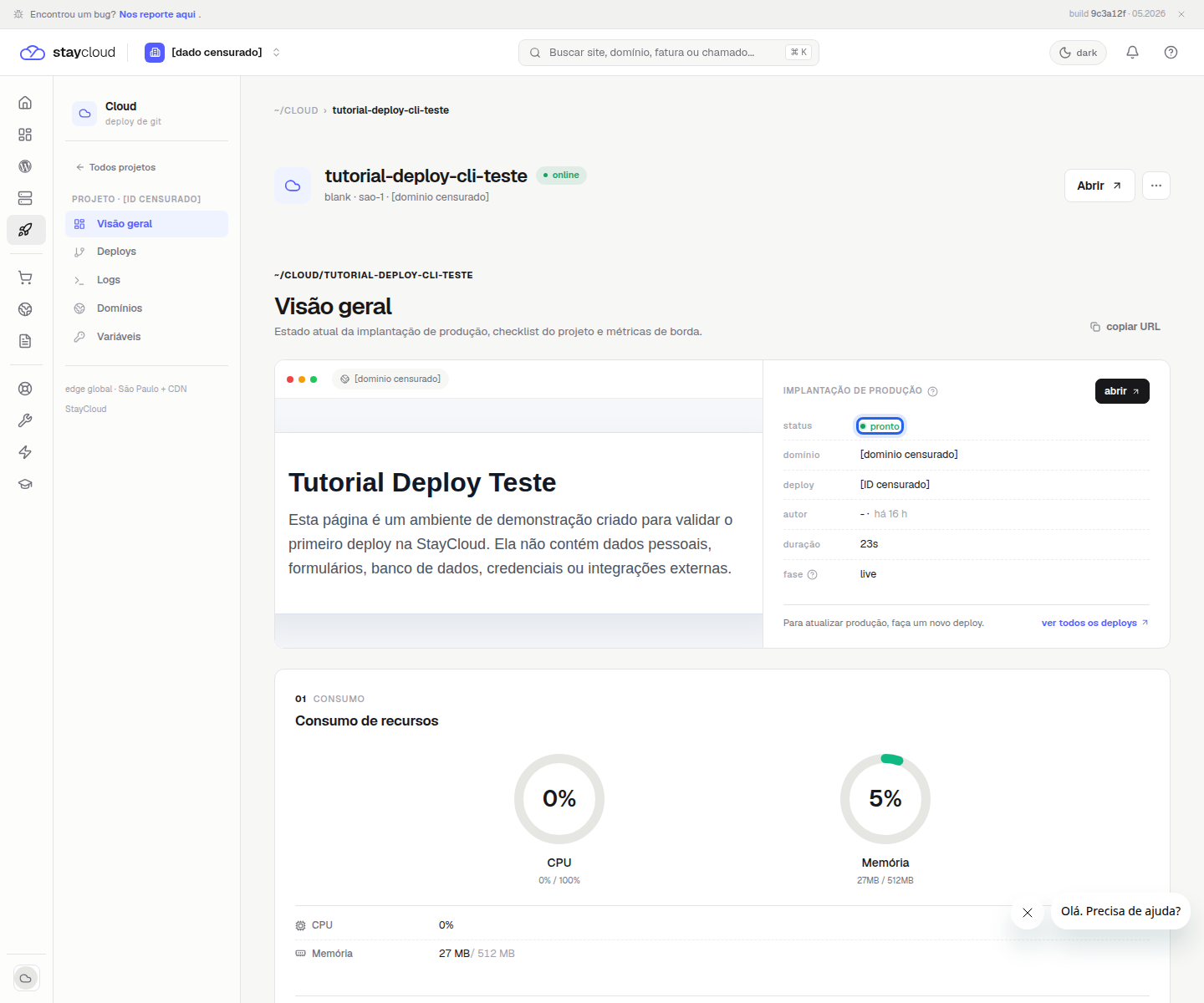Open the home icon in left rail
1204x1003 pixels.
tap(25, 103)
